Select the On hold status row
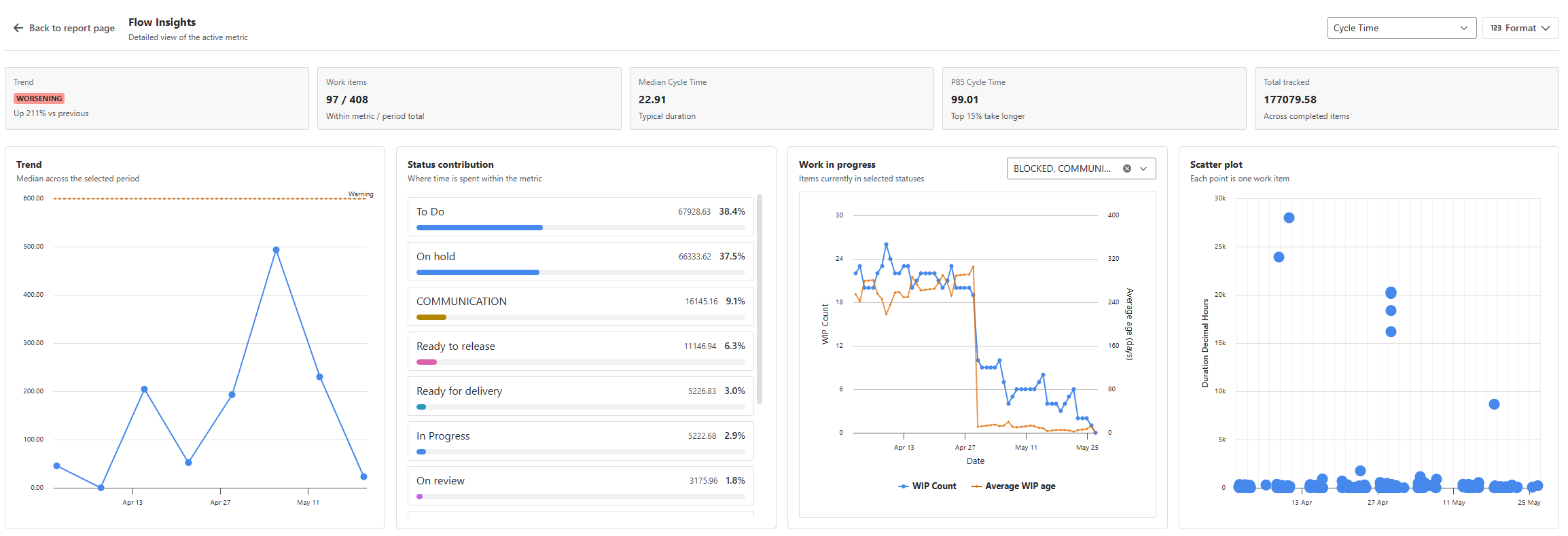 coord(581,262)
